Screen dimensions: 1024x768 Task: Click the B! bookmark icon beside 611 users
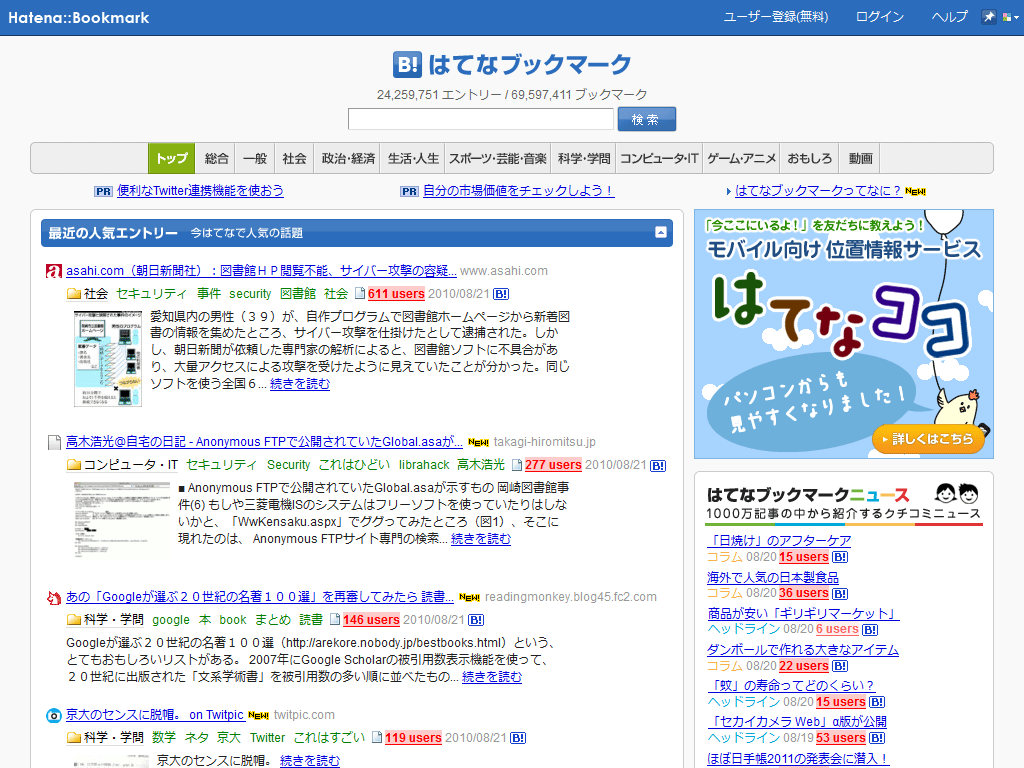tap(502, 294)
